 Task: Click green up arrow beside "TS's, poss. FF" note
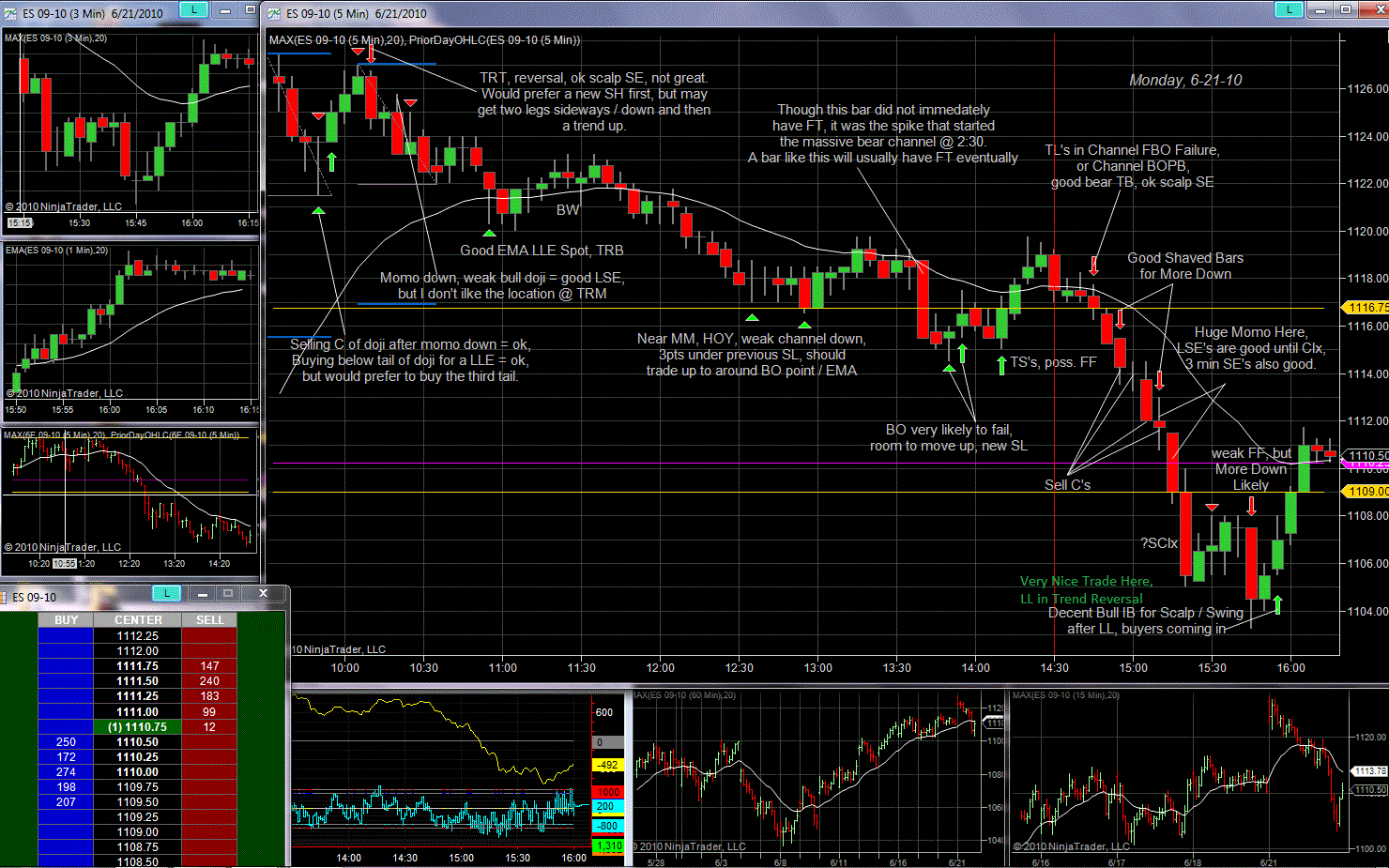[x=1001, y=363]
